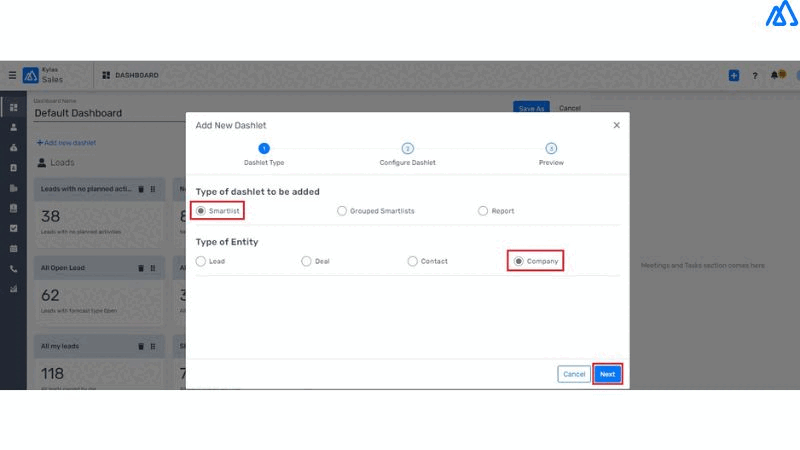Open the Calls phone icon in sidebar
800x450 pixels.
pos(14,269)
